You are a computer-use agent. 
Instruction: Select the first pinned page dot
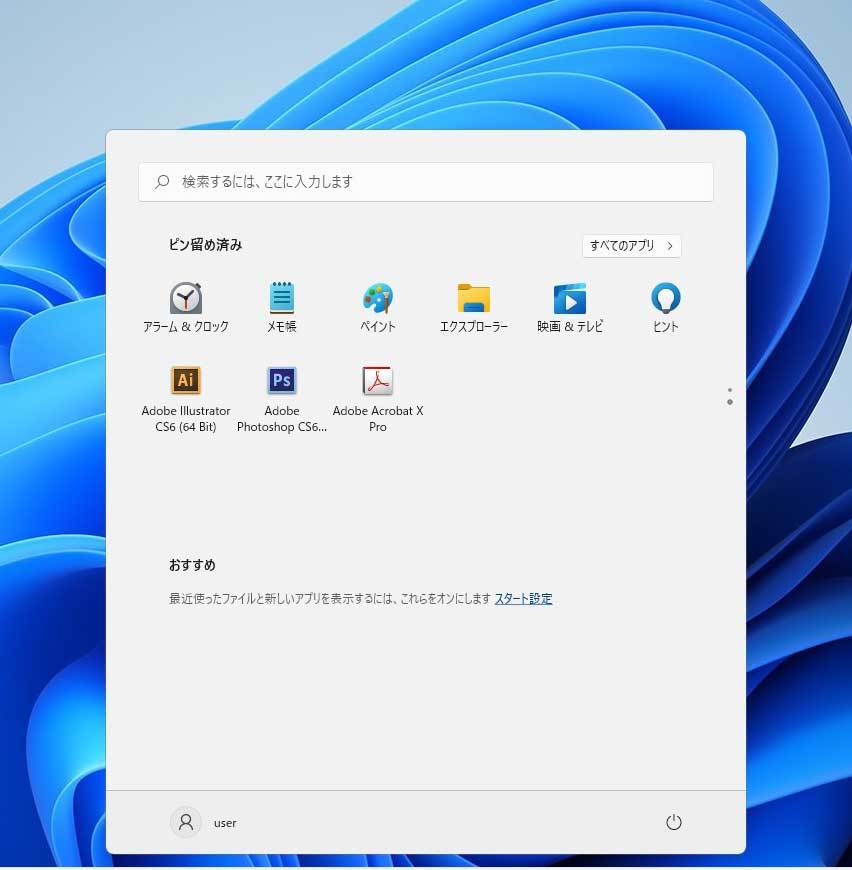click(730, 390)
